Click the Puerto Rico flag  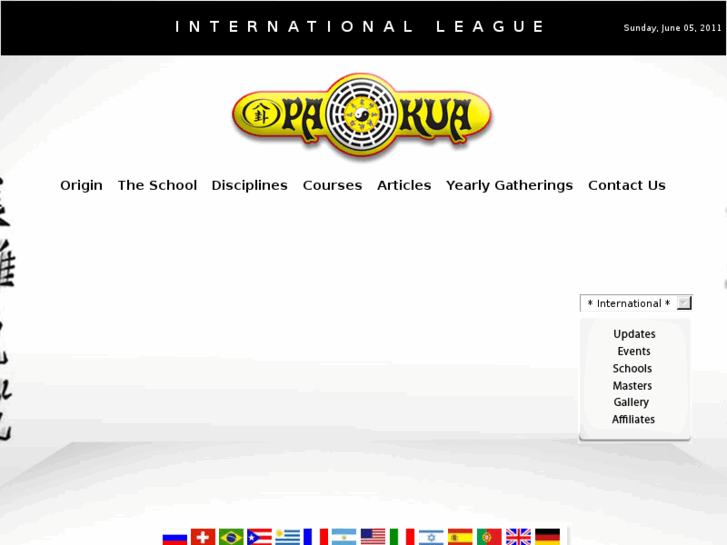point(260,537)
